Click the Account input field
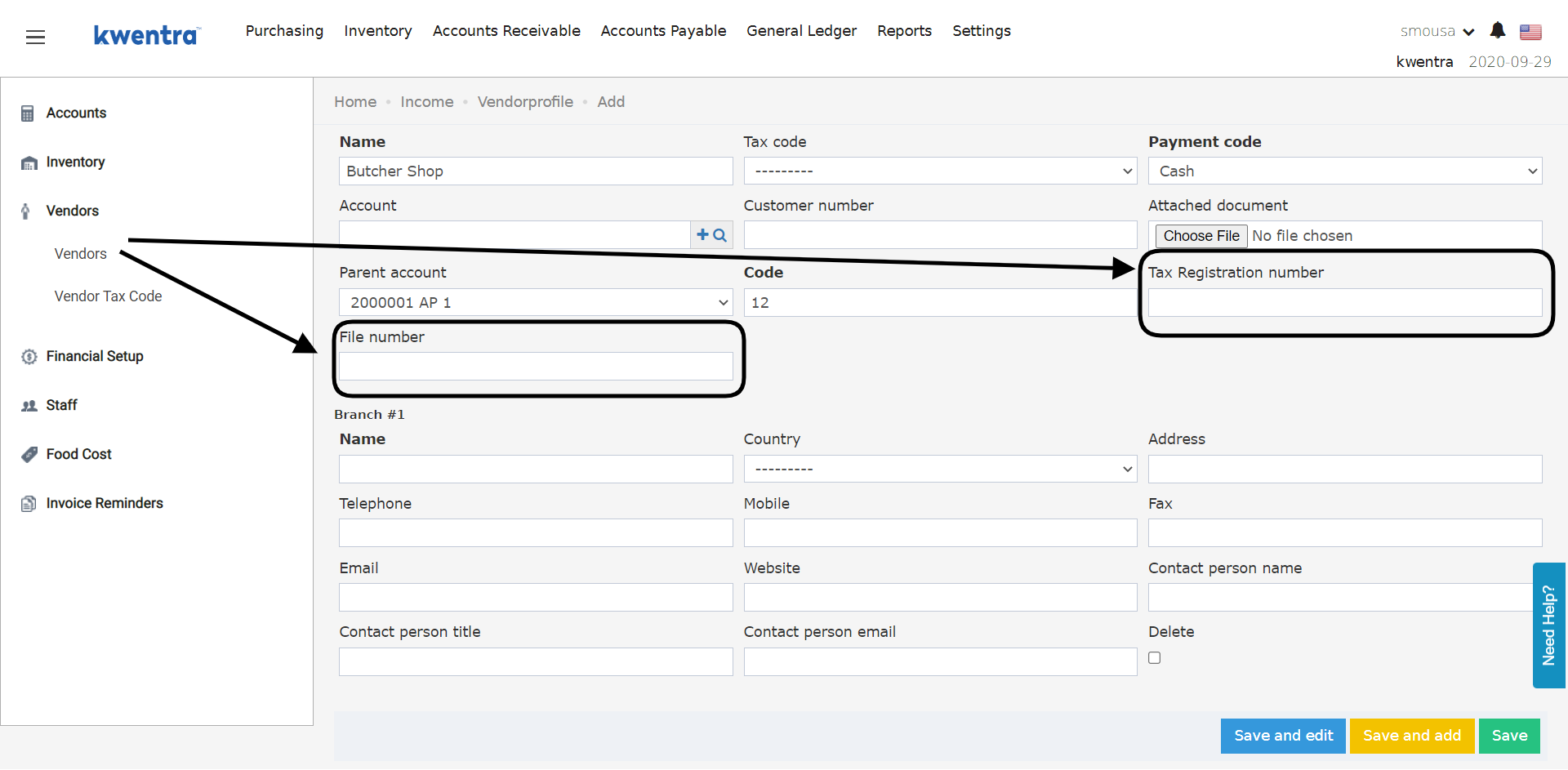The width and height of the screenshot is (1568, 770). click(x=515, y=235)
